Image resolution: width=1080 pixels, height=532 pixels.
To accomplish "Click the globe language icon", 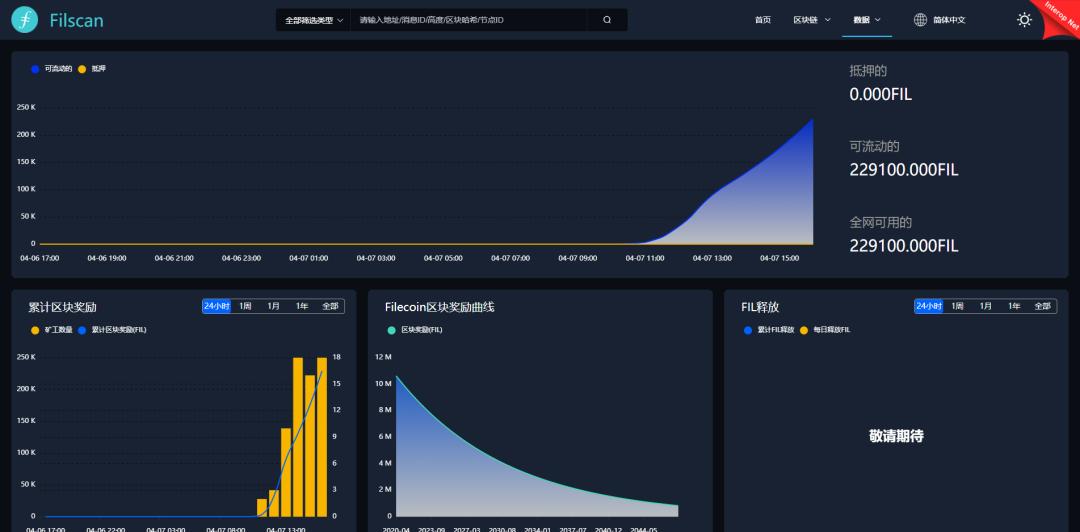I will [920, 20].
